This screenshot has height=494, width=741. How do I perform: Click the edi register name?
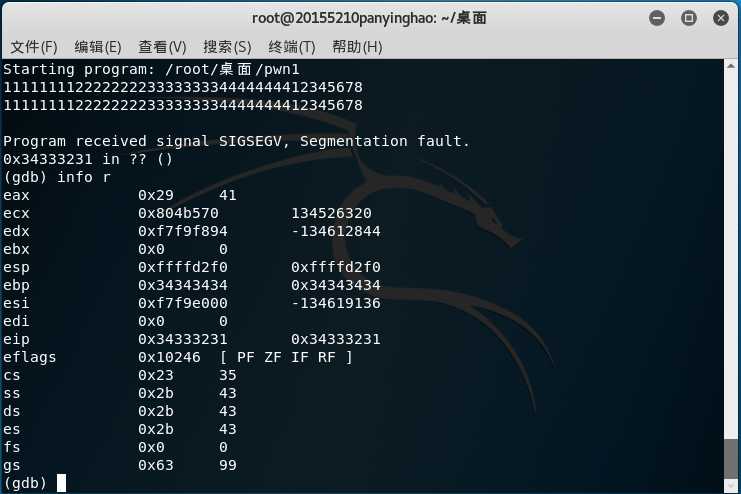16,321
